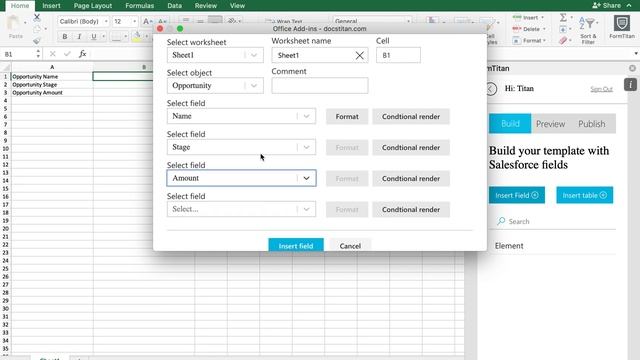Screen dimensions: 640x360
Task: Click the Cut scissors icon
Action: pyautogui.click(x=37, y=18)
